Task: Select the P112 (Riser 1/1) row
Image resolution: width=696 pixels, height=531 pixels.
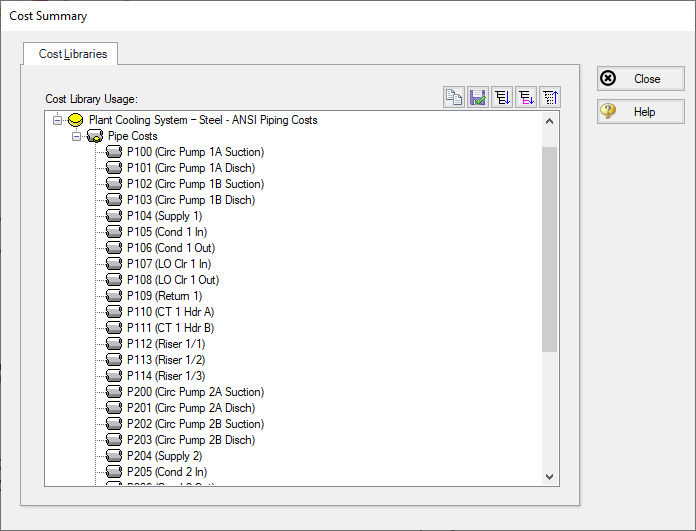Action: 166,344
